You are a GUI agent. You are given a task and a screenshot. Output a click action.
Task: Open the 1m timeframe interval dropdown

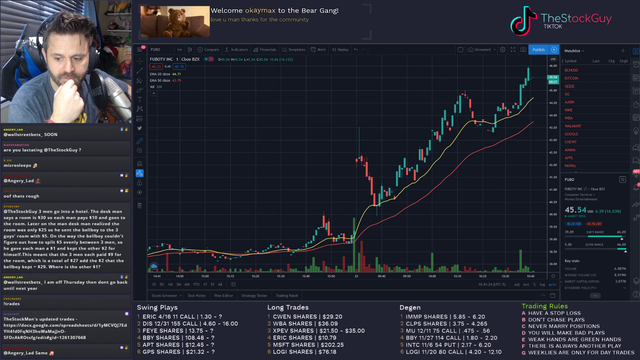coord(180,49)
